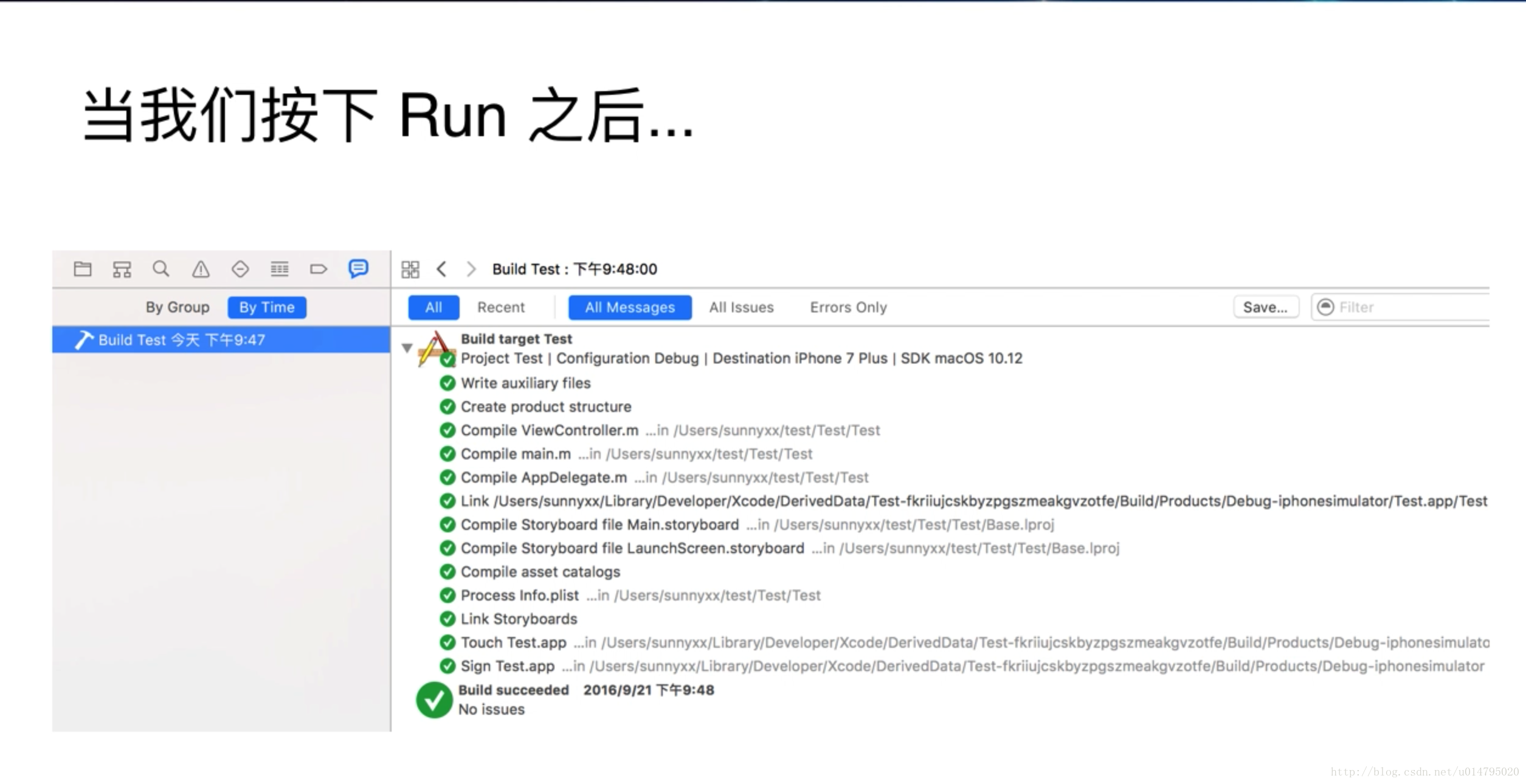Click green check beside Compile main.m

[x=447, y=454]
